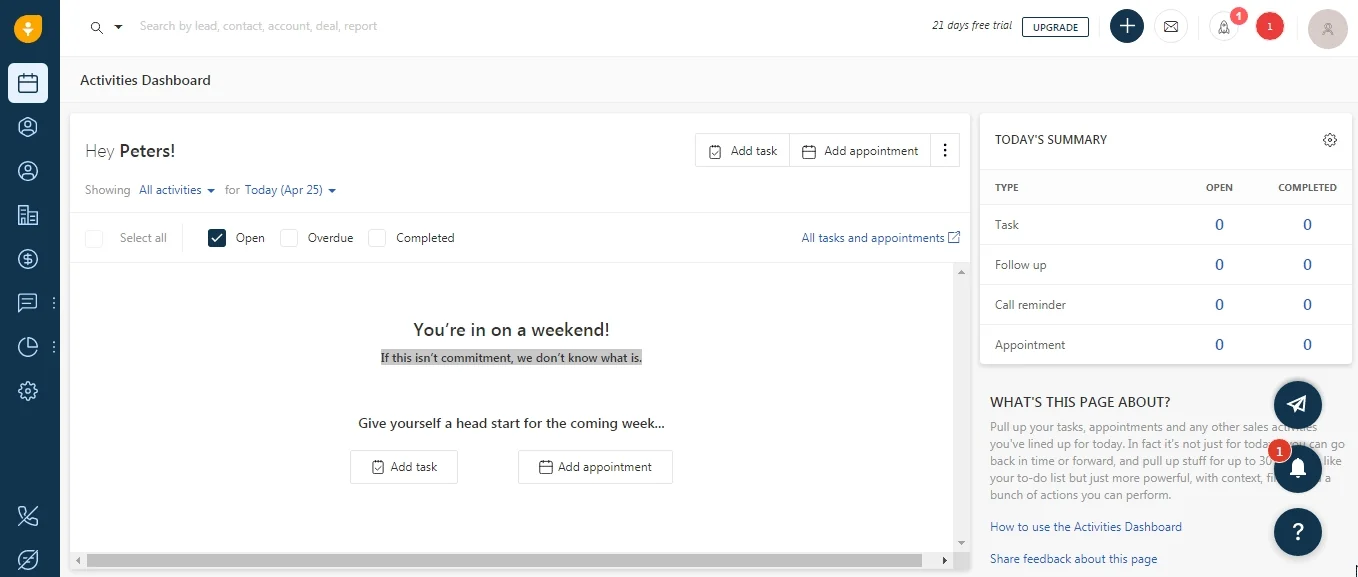Screen dimensions: 1358x577
Task: Open three-dot more options beside Add appointment
Action: point(945,151)
